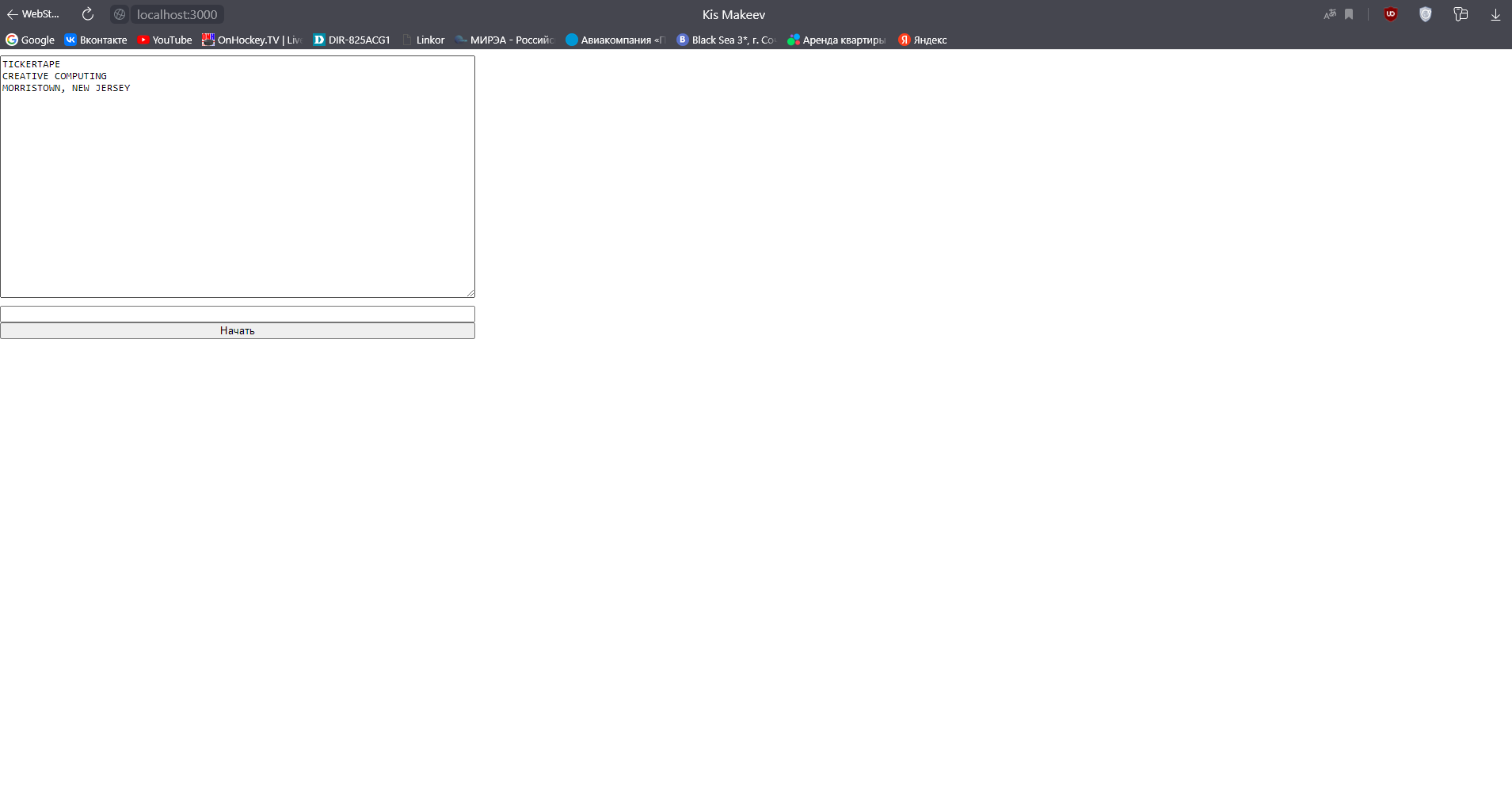
Task: Open the DIR-825ACG1 bookmark
Action: pos(352,40)
